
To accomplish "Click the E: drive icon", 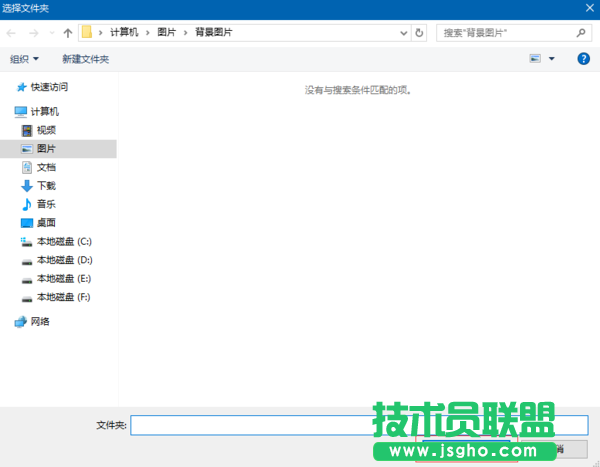I will [x=27, y=281].
